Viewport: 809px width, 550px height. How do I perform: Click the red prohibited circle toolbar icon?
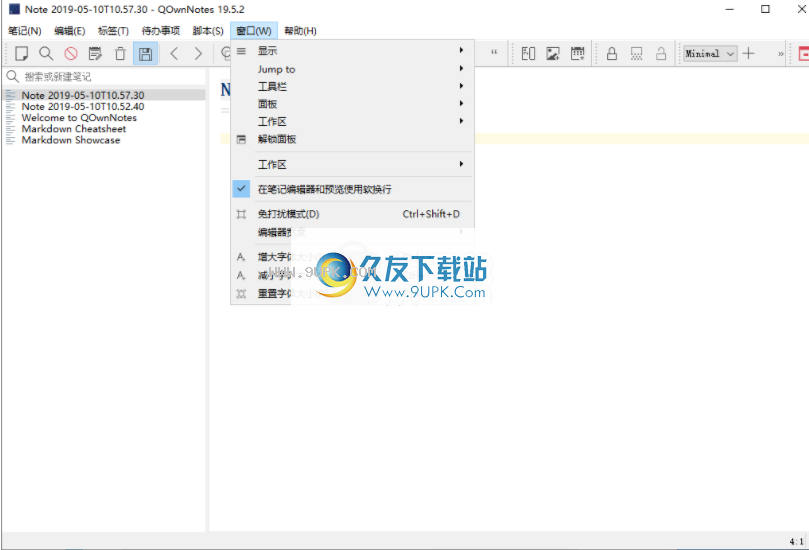tap(71, 54)
